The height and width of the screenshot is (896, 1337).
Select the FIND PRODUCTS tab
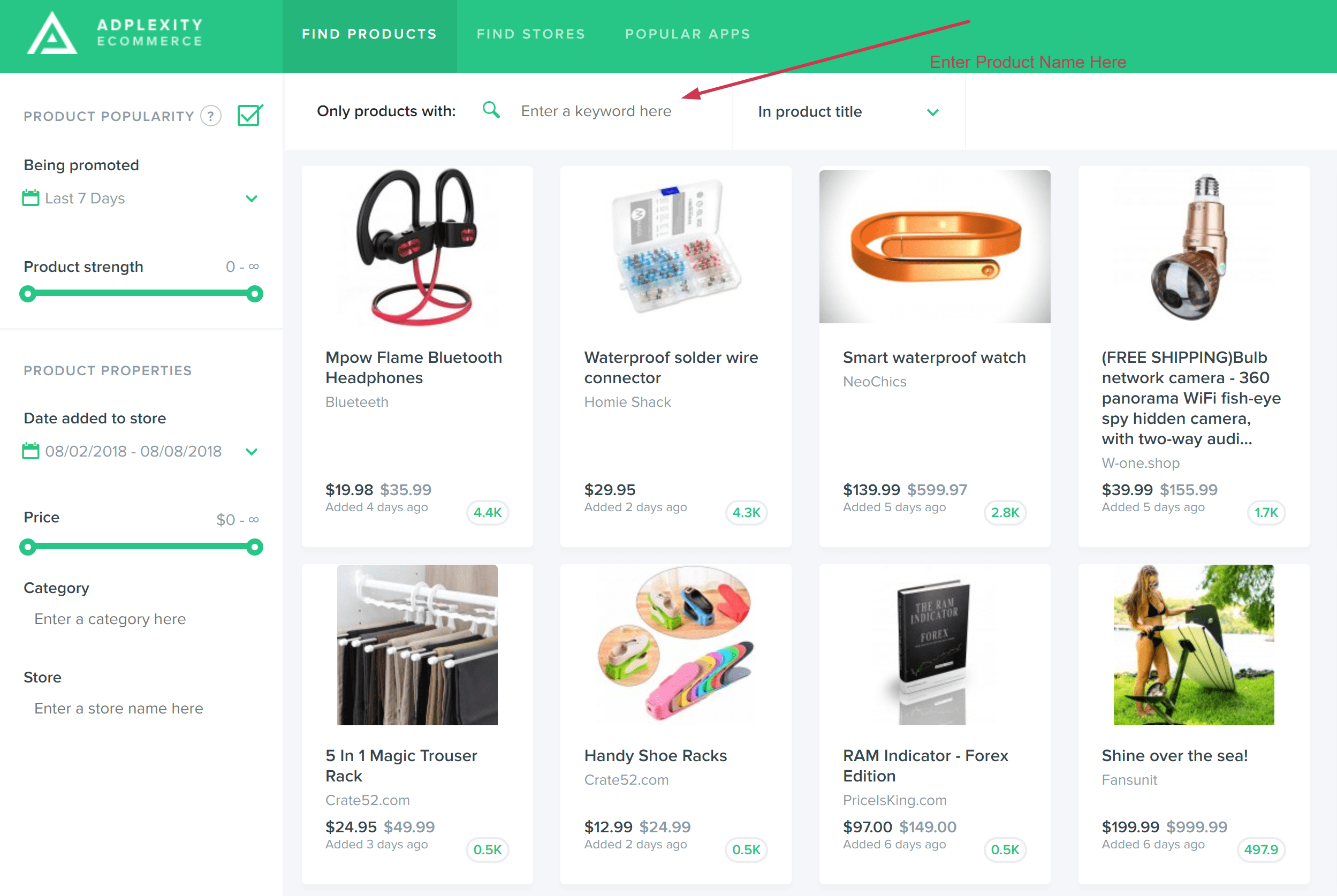(x=369, y=33)
